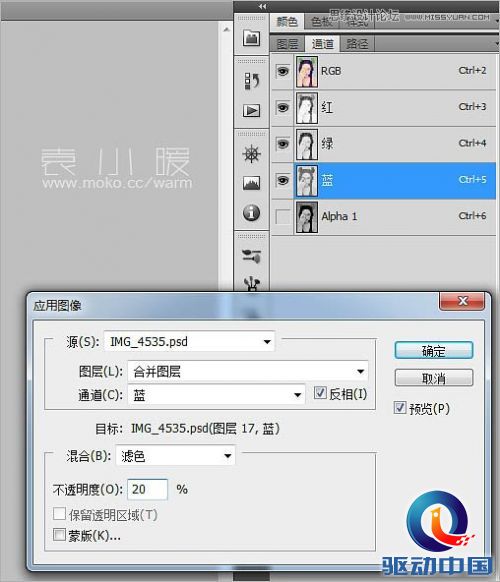Select the RGB channel thumbnail
This screenshot has width=500, height=582.
307,71
